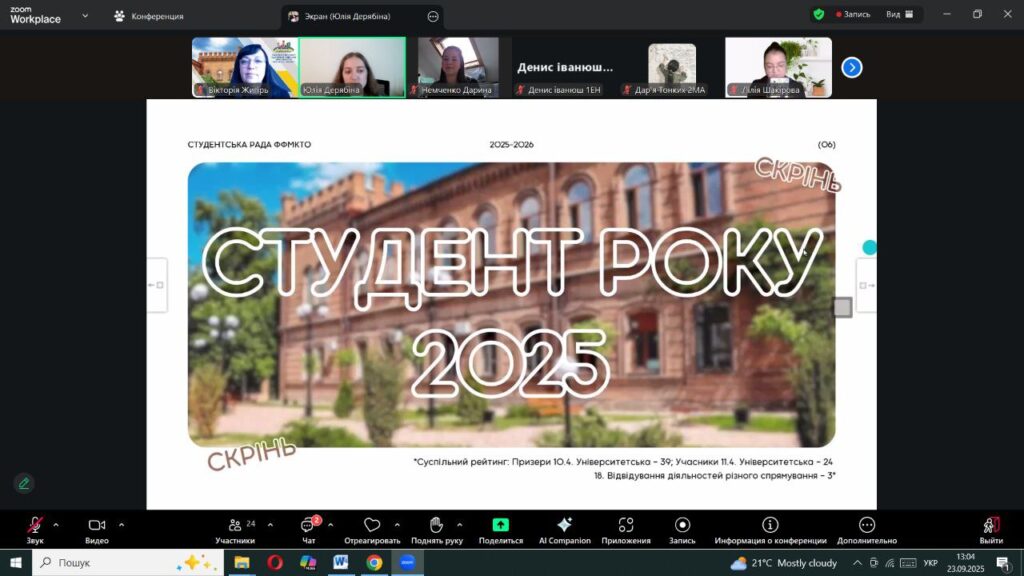Show next participants with blue arrow
This screenshot has height=576, width=1024.
point(851,67)
